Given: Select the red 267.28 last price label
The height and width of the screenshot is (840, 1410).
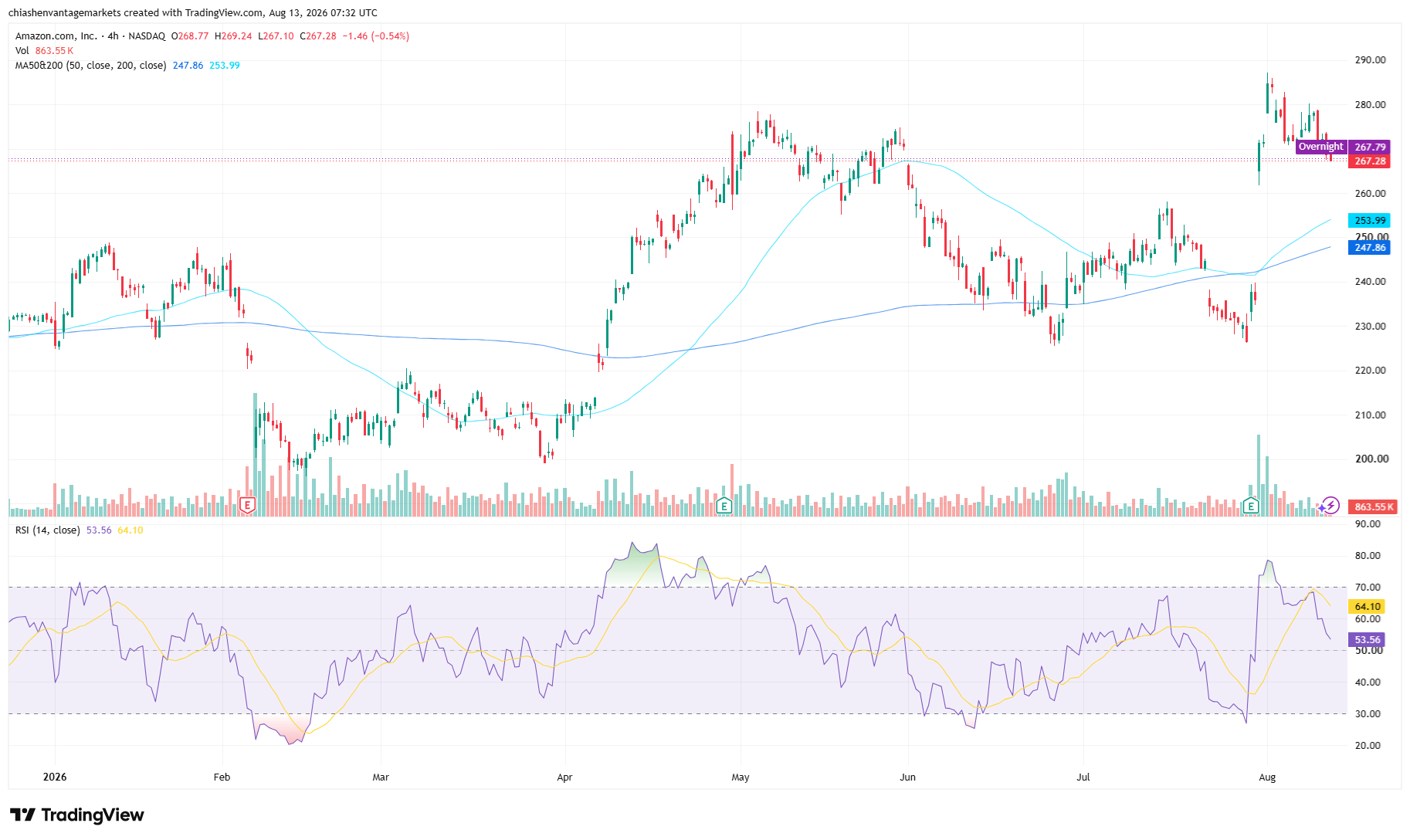Looking at the screenshot, I should click(x=1369, y=161).
